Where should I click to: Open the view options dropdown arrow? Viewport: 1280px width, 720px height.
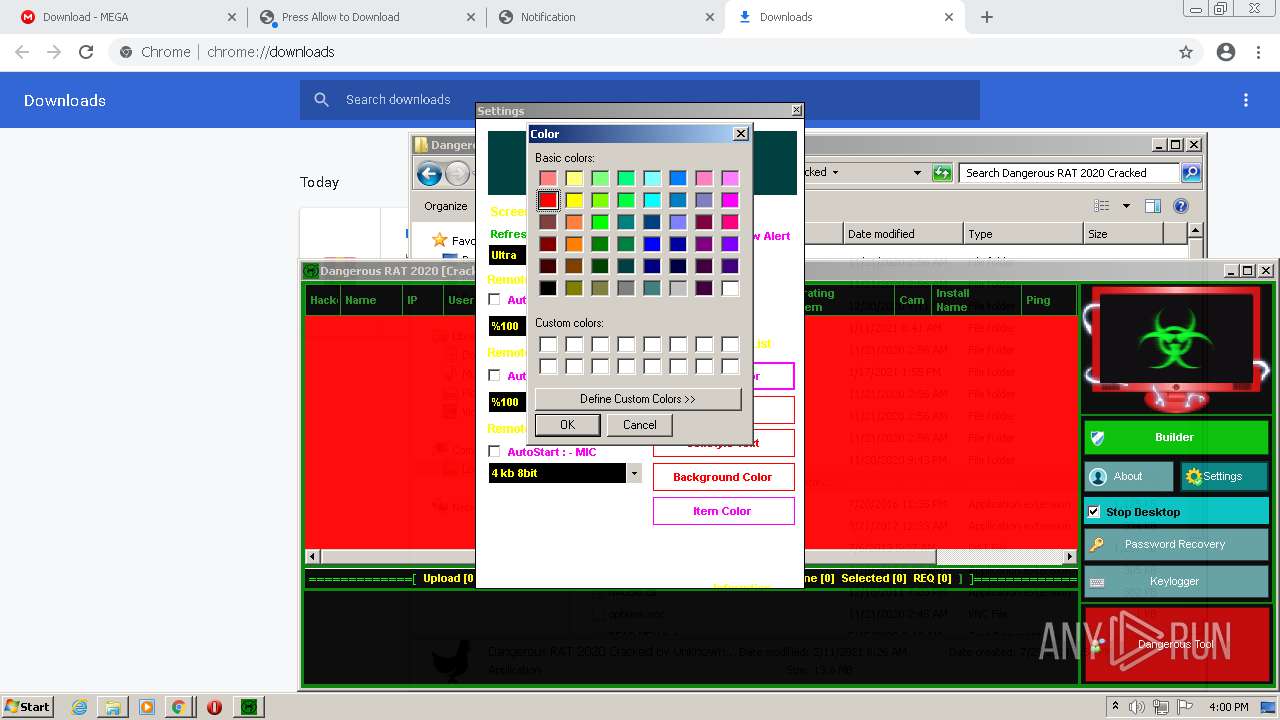1126,206
